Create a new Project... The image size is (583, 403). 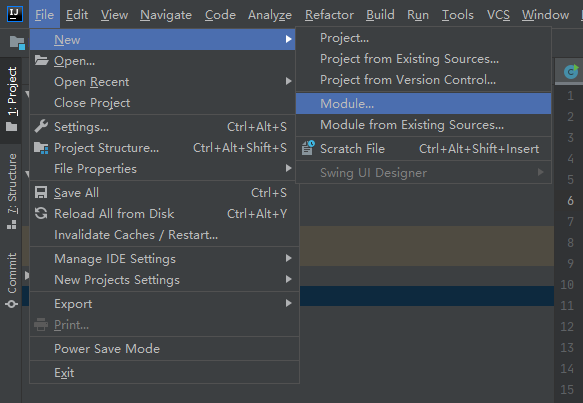click(423, 38)
